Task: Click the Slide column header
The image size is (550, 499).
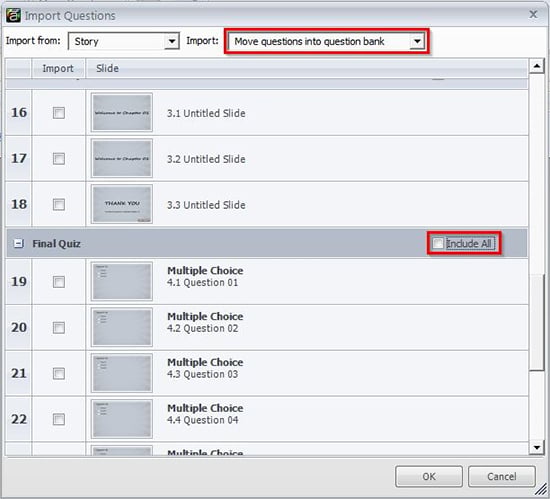Action: [x=107, y=68]
